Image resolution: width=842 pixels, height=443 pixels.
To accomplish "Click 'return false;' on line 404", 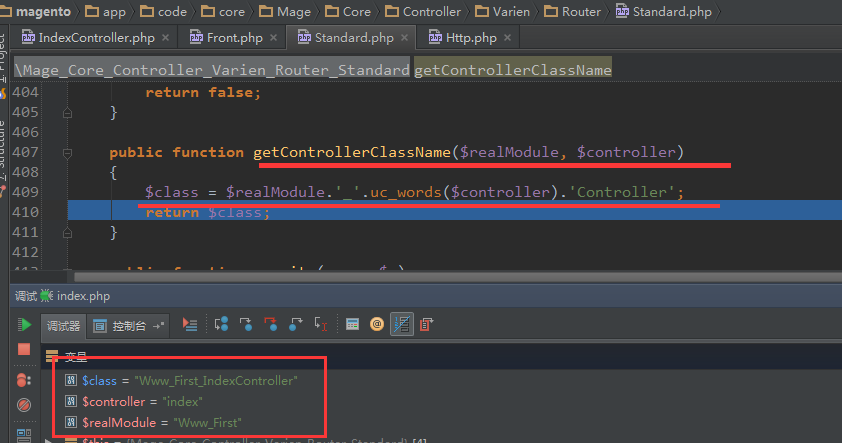I will tap(203, 92).
